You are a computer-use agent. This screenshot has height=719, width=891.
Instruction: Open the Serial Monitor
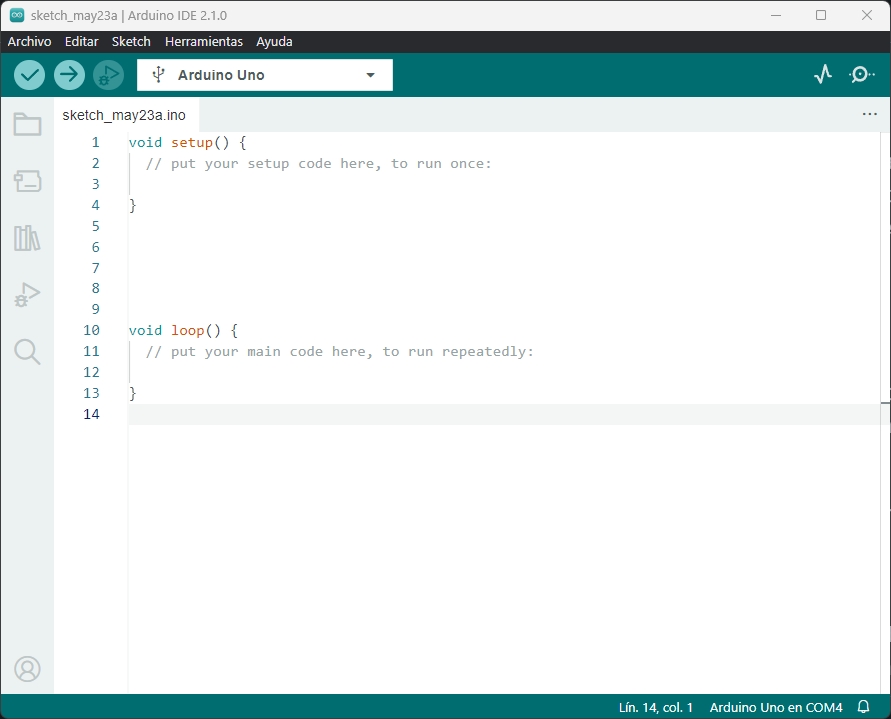[x=861, y=75]
